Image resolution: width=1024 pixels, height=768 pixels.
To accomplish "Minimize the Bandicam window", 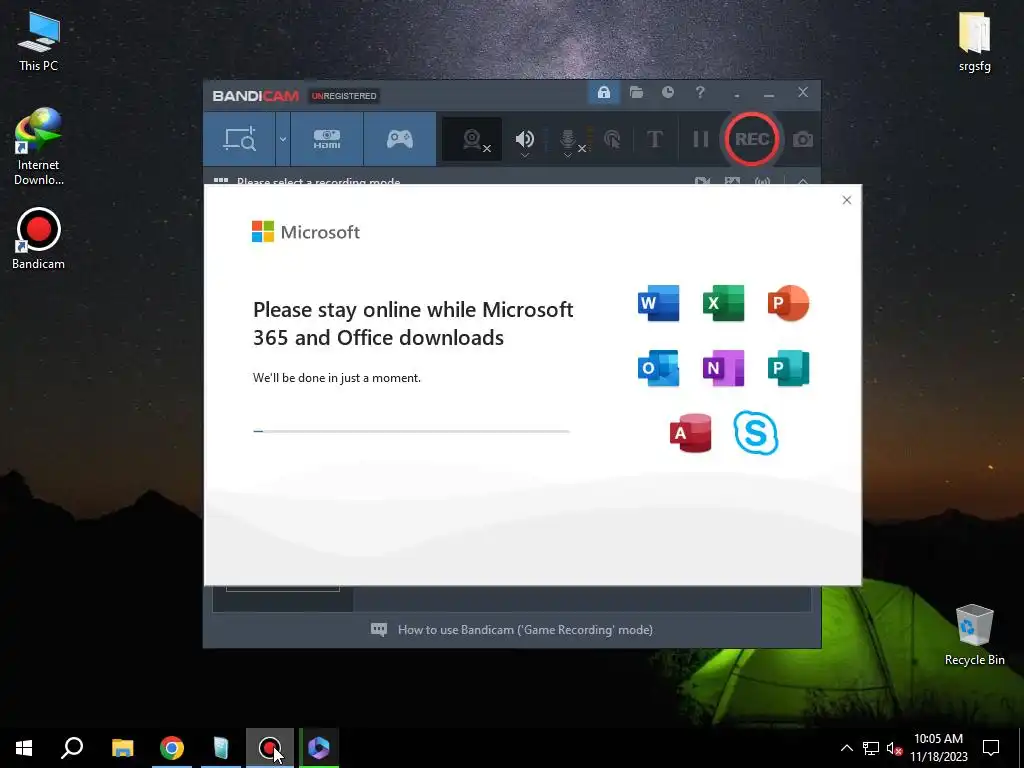I will pos(769,94).
